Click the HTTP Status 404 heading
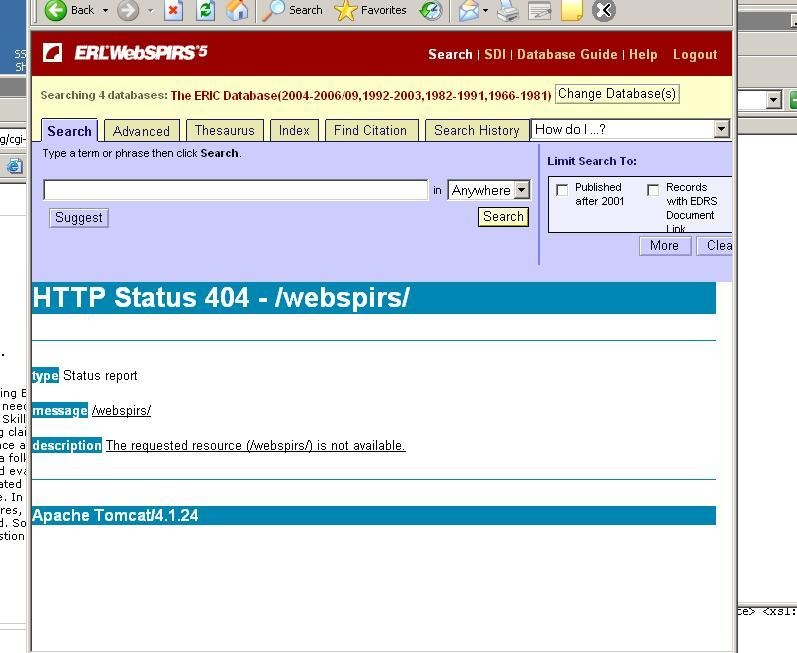Image resolution: width=797 pixels, height=653 pixels. click(221, 297)
